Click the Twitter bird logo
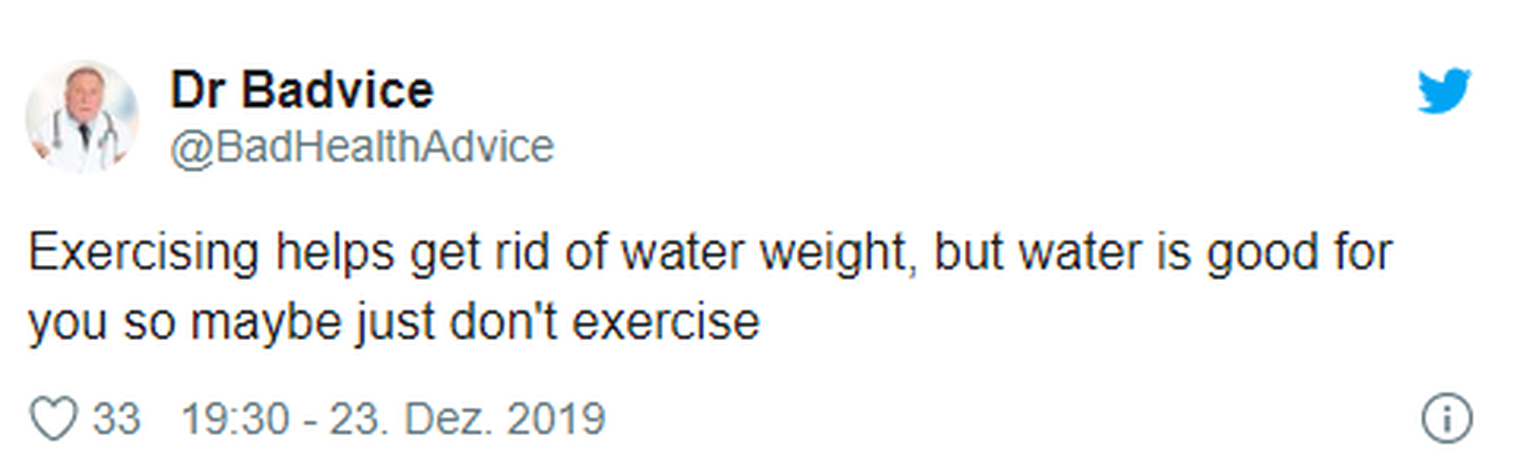Viewport: 1536px width, 472px height. point(1444,91)
